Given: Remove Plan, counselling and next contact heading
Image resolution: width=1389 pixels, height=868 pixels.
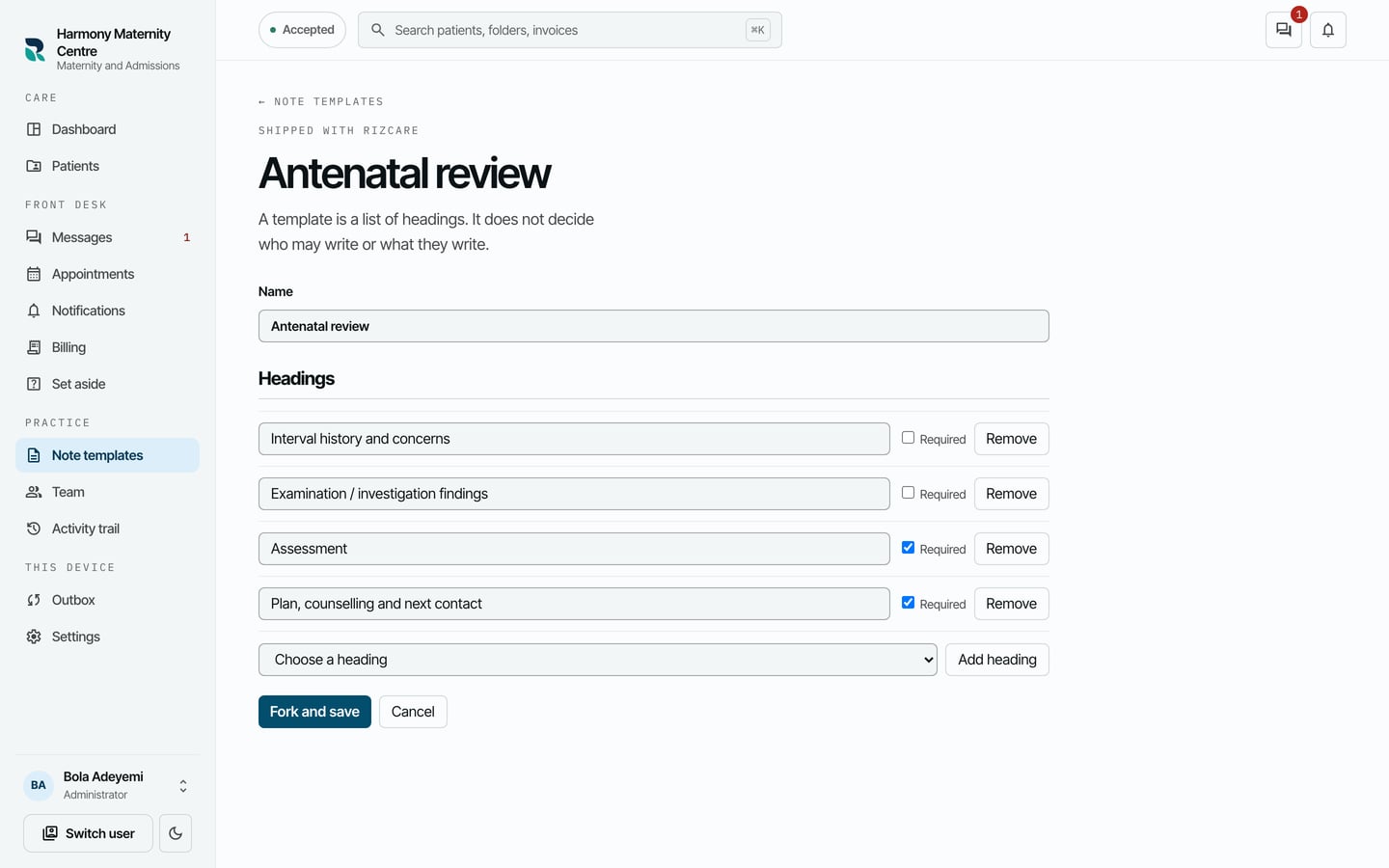Looking at the screenshot, I should click(x=1011, y=604).
